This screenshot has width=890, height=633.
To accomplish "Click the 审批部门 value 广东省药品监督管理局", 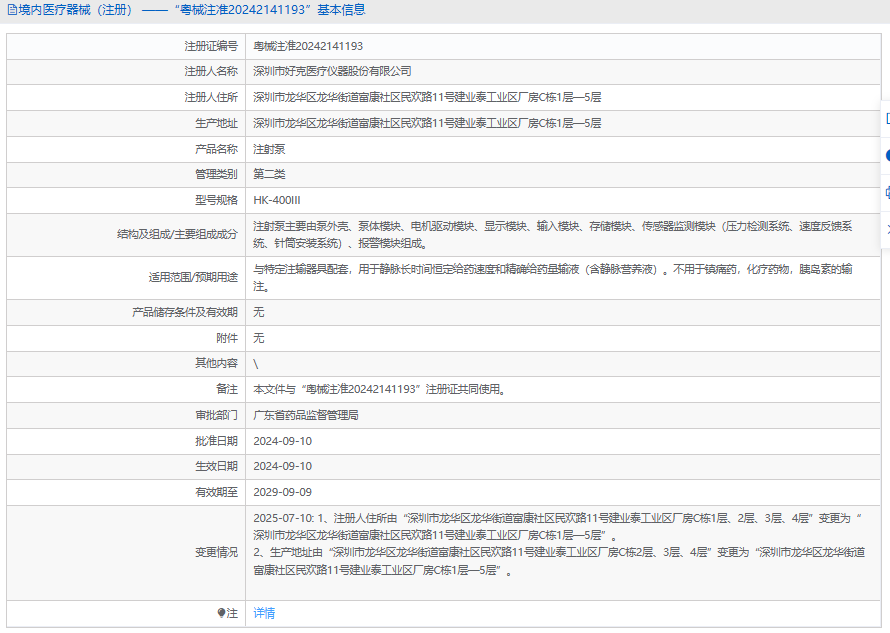I will click(305, 415).
